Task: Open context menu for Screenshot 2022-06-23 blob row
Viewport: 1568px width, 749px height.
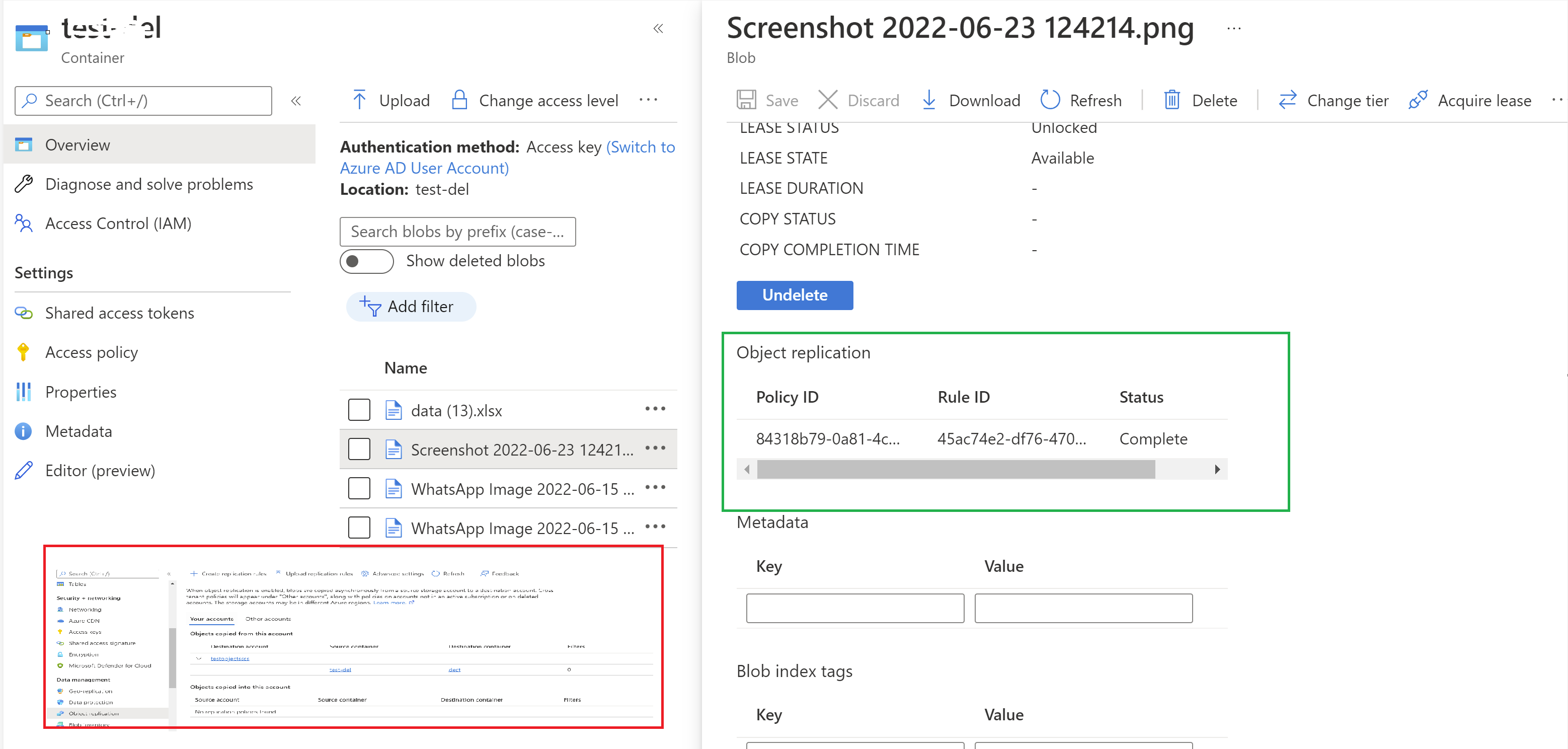Action: point(655,448)
